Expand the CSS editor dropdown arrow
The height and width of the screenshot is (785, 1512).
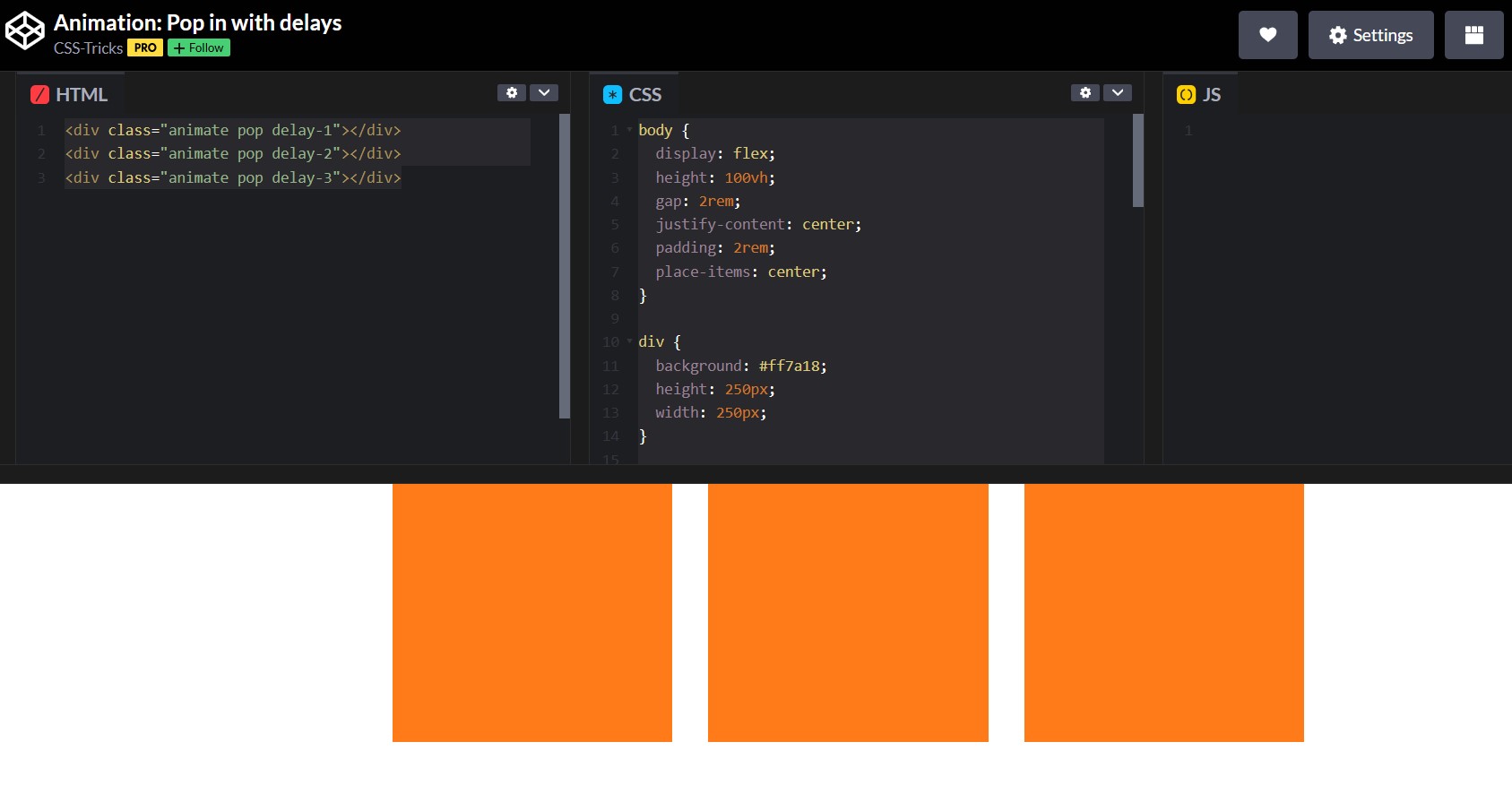pyautogui.click(x=1118, y=92)
